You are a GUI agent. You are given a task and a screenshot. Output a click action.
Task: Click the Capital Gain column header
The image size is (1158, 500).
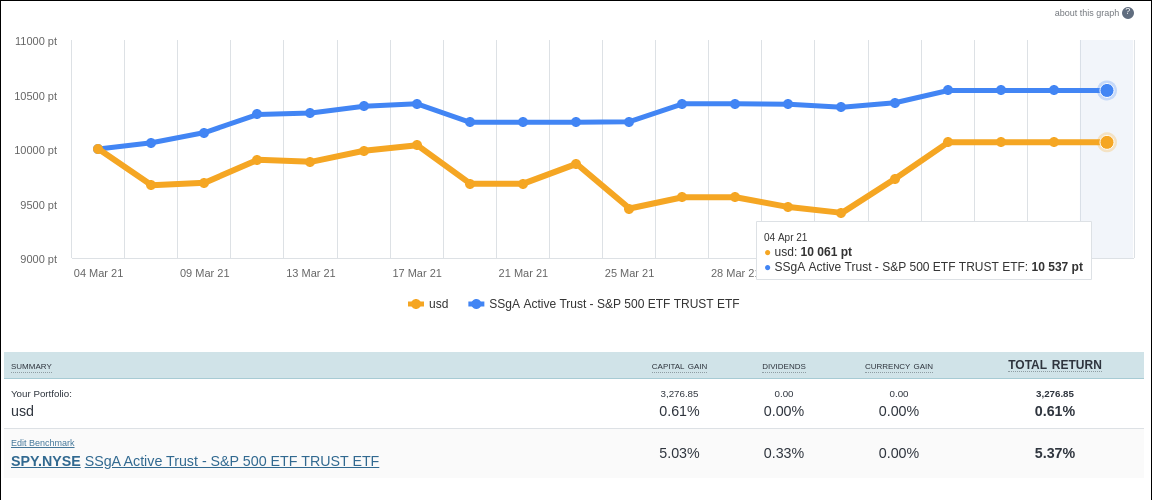click(x=679, y=367)
